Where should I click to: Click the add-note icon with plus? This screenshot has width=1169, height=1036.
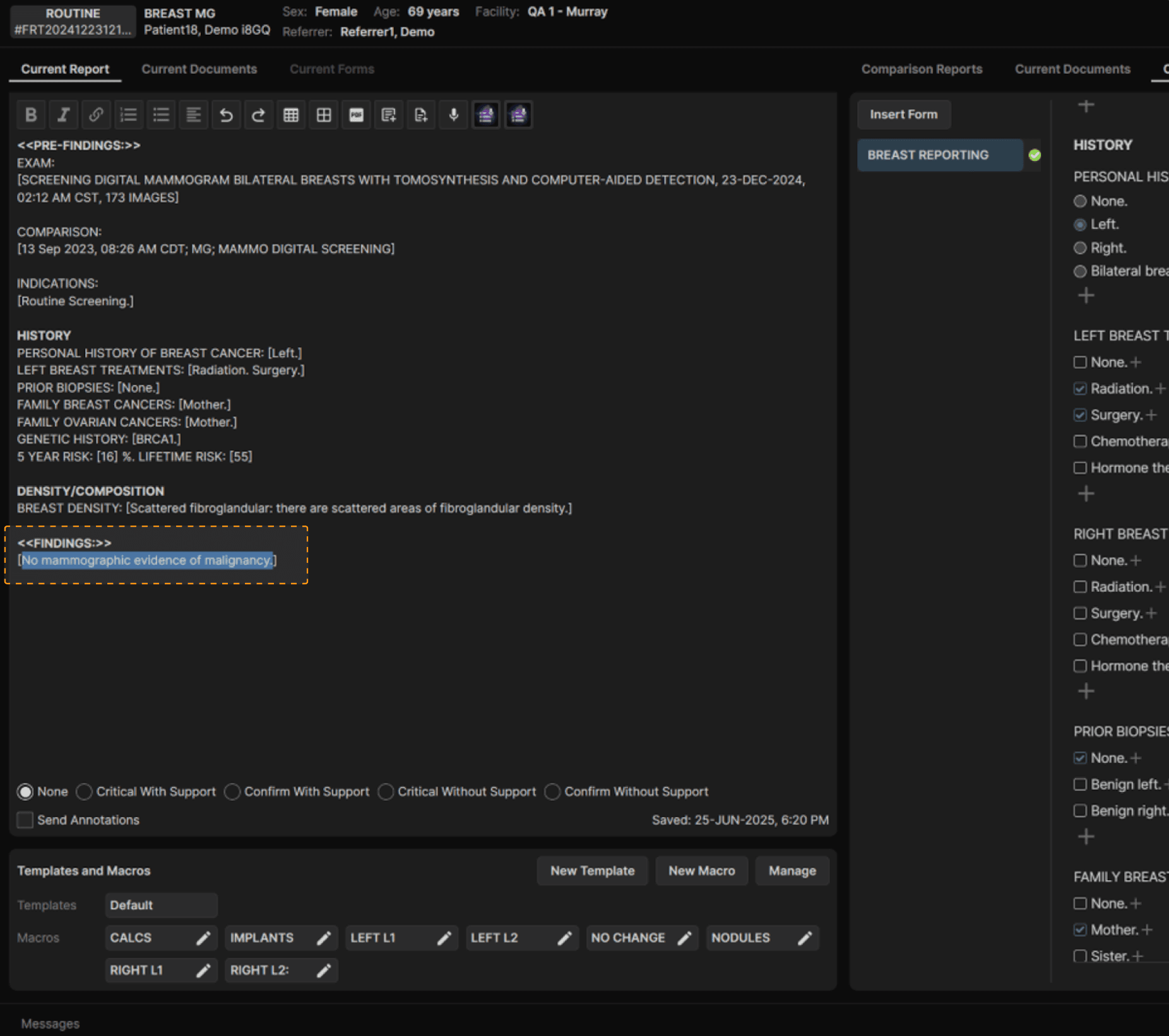point(389,115)
